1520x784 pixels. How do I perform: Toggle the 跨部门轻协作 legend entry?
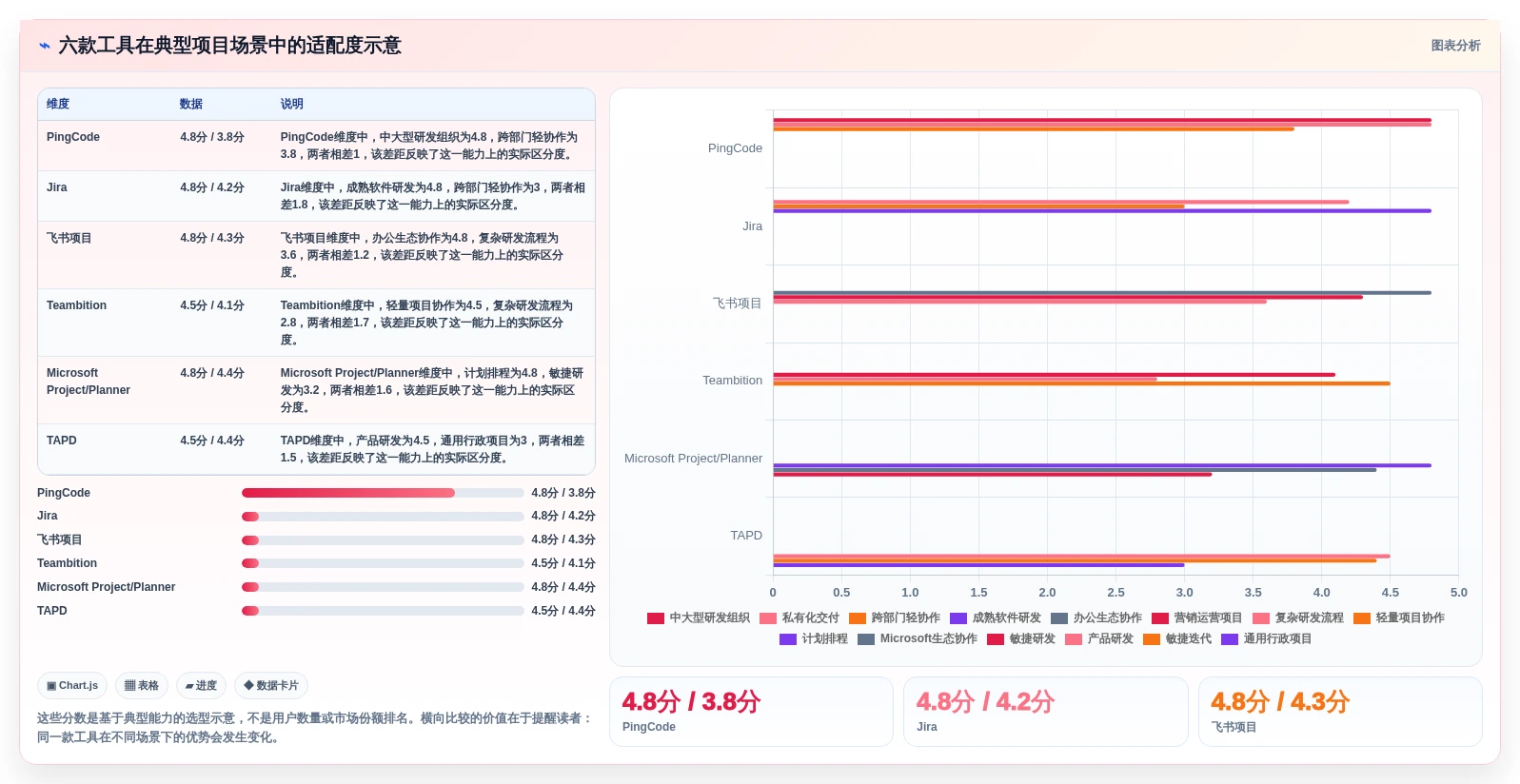[x=895, y=617]
